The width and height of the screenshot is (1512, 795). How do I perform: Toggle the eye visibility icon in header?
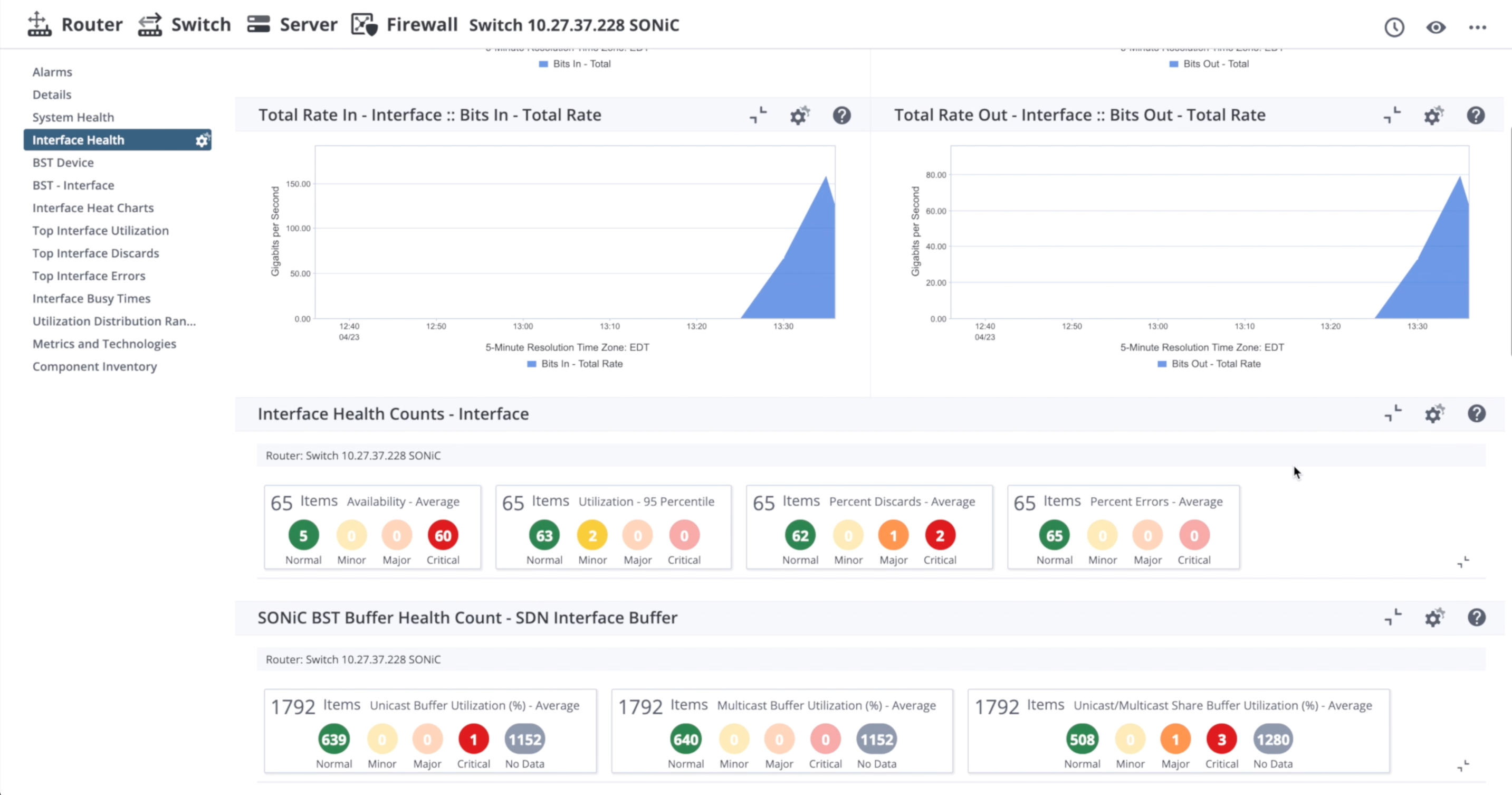click(x=1436, y=27)
